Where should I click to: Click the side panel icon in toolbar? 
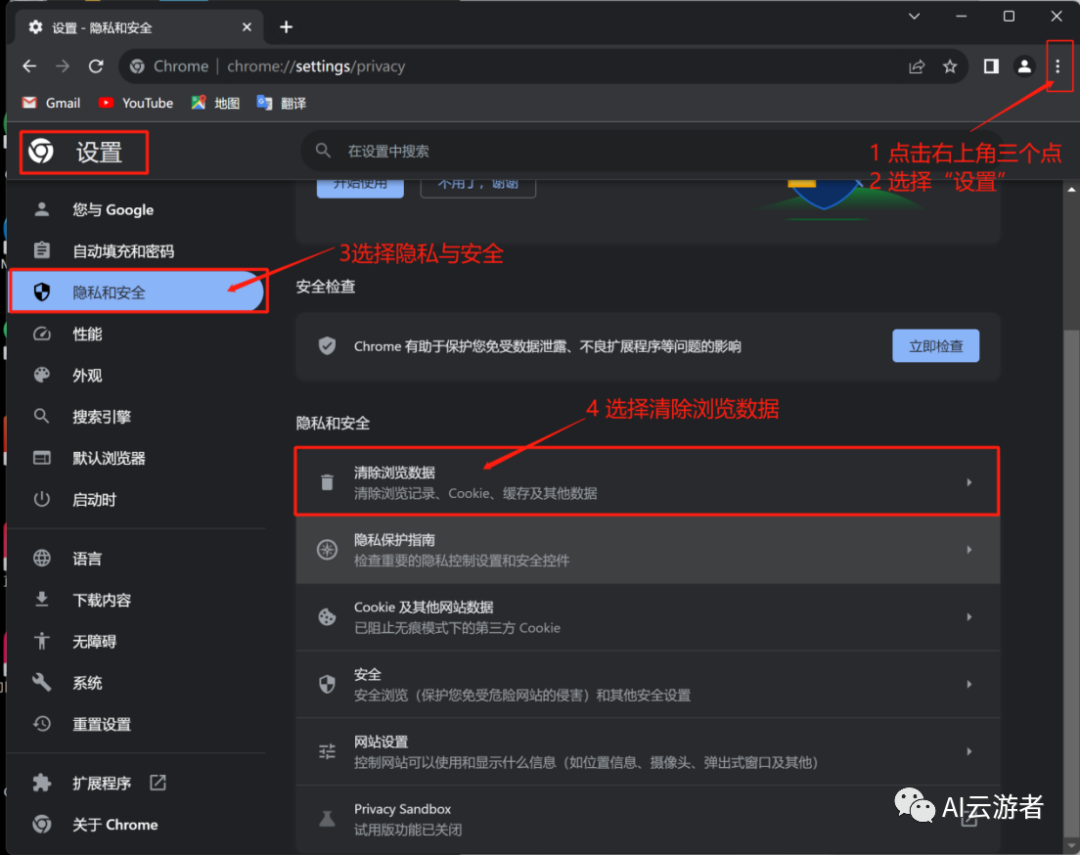pos(991,66)
